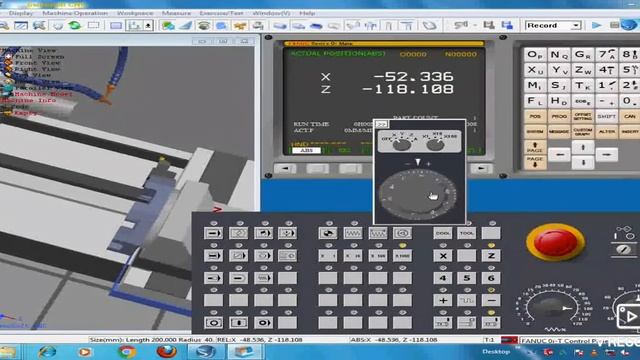Open the Workpiece menu
This screenshot has width=640, height=360.
135,13
